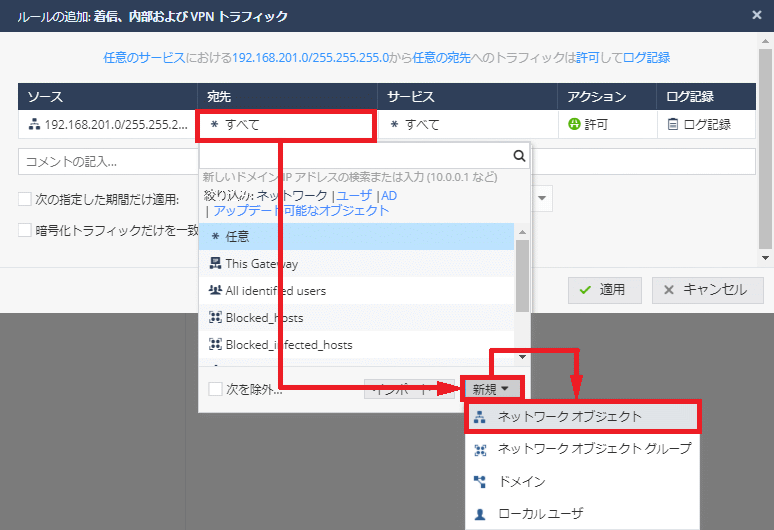774x530 pixels.
Task: Open the 宛先 すべて destination selector
Action: coord(286,125)
